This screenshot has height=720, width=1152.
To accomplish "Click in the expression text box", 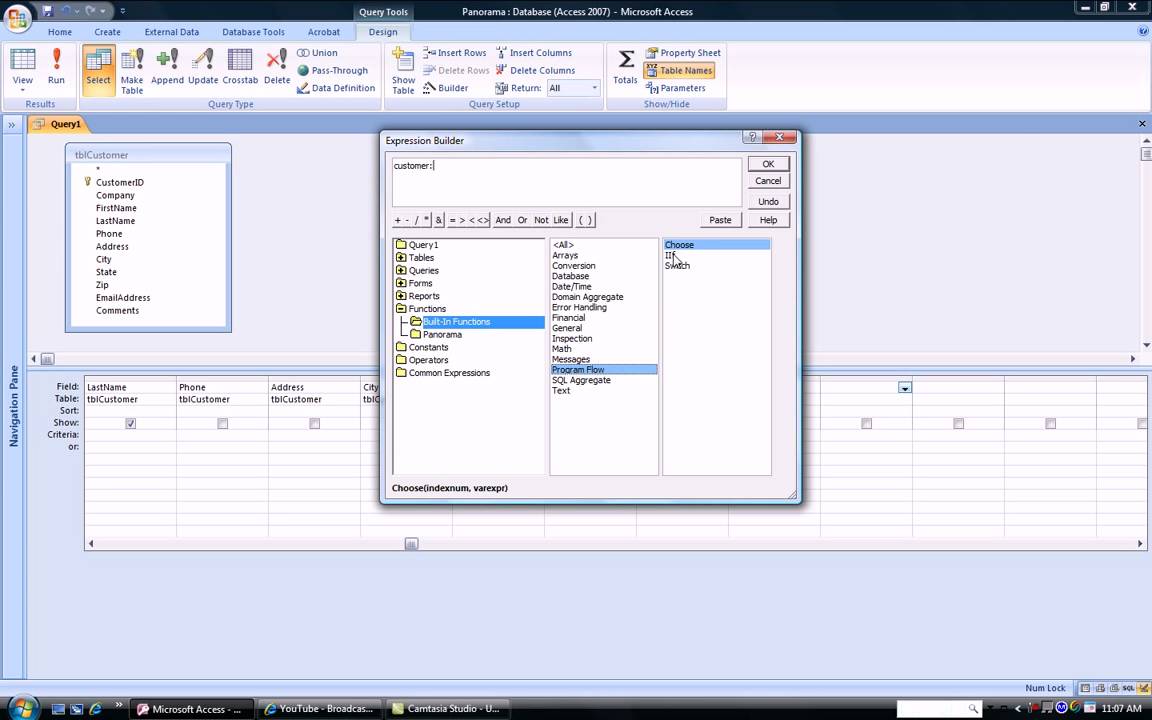I will pyautogui.click(x=566, y=182).
